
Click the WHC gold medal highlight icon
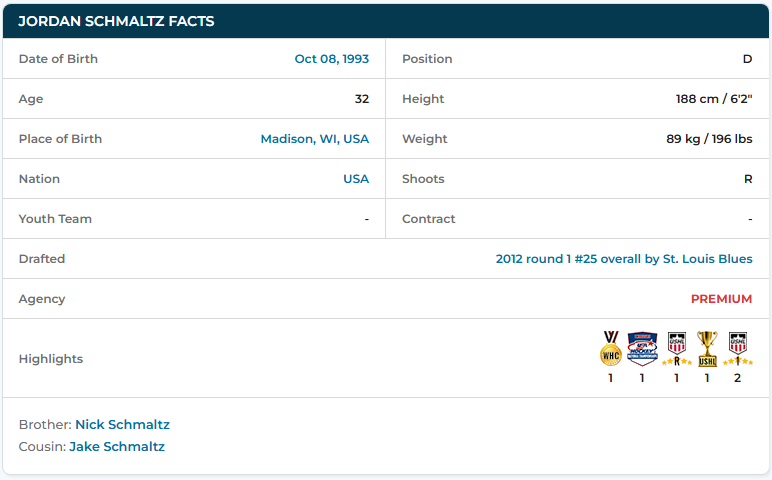coord(610,348)
